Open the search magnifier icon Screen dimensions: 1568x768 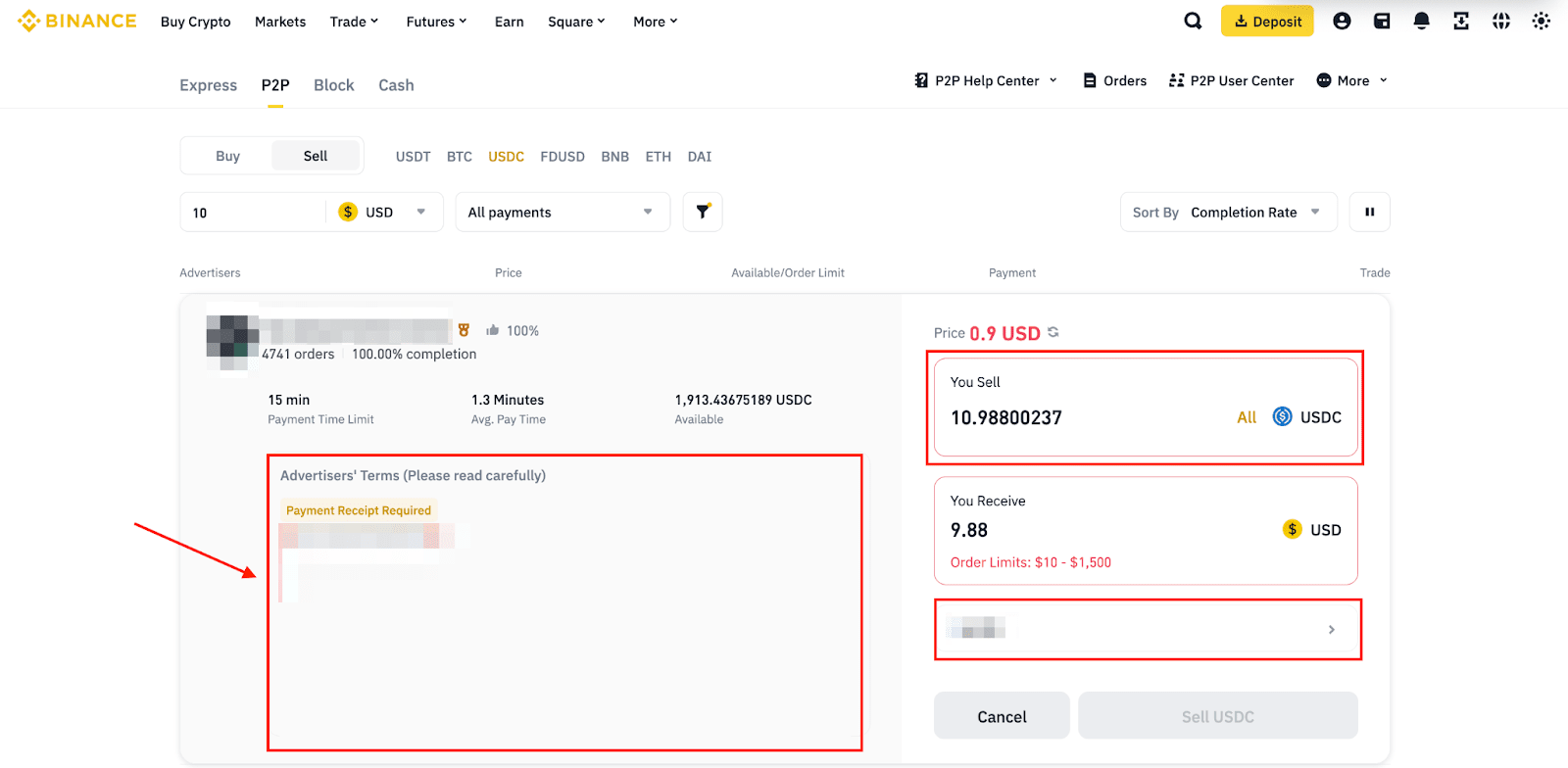[x=1193, y=21]
